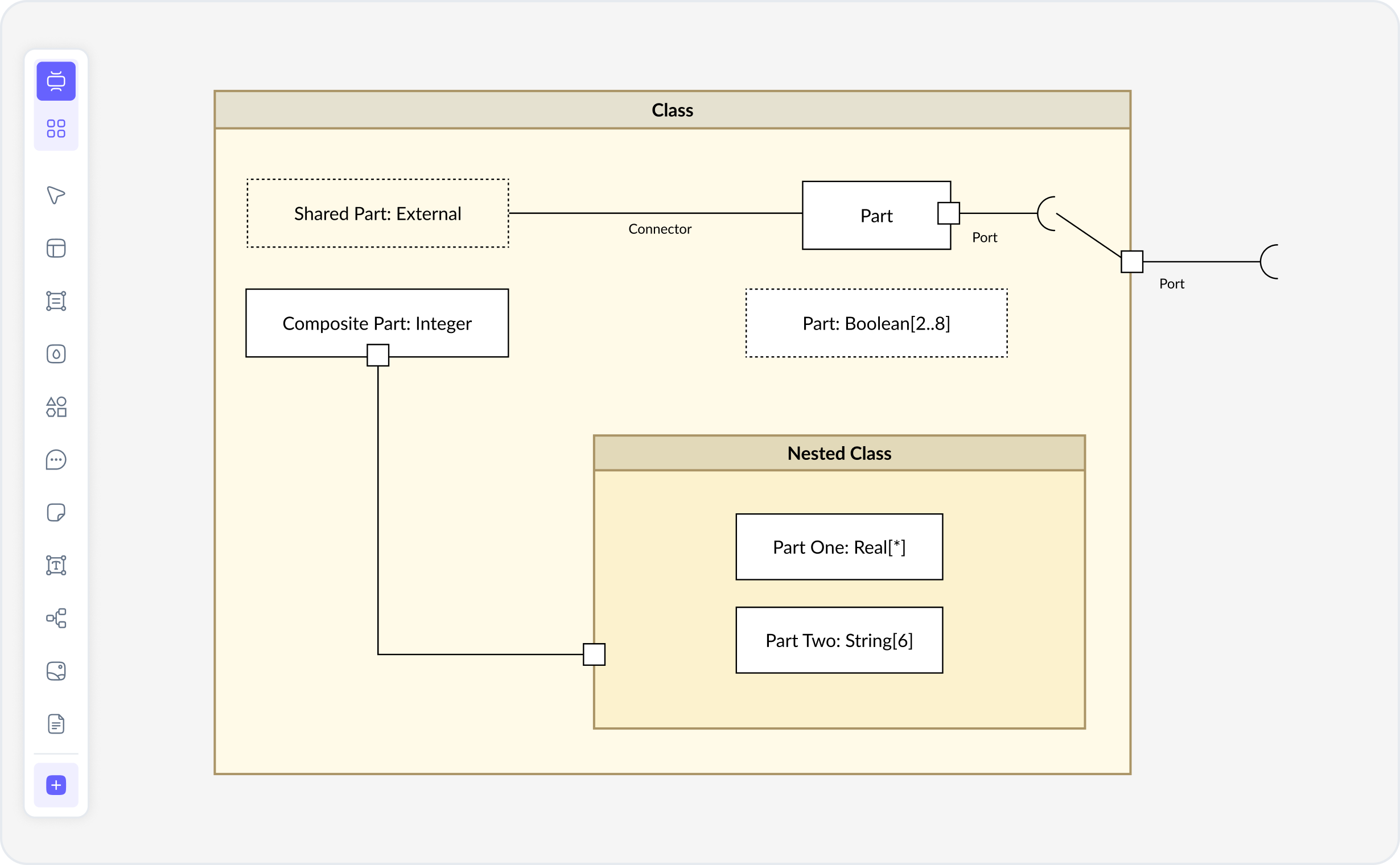Screen dimensions: 1400x865
Task: Choose the text box tool
Action: [56, 565]
